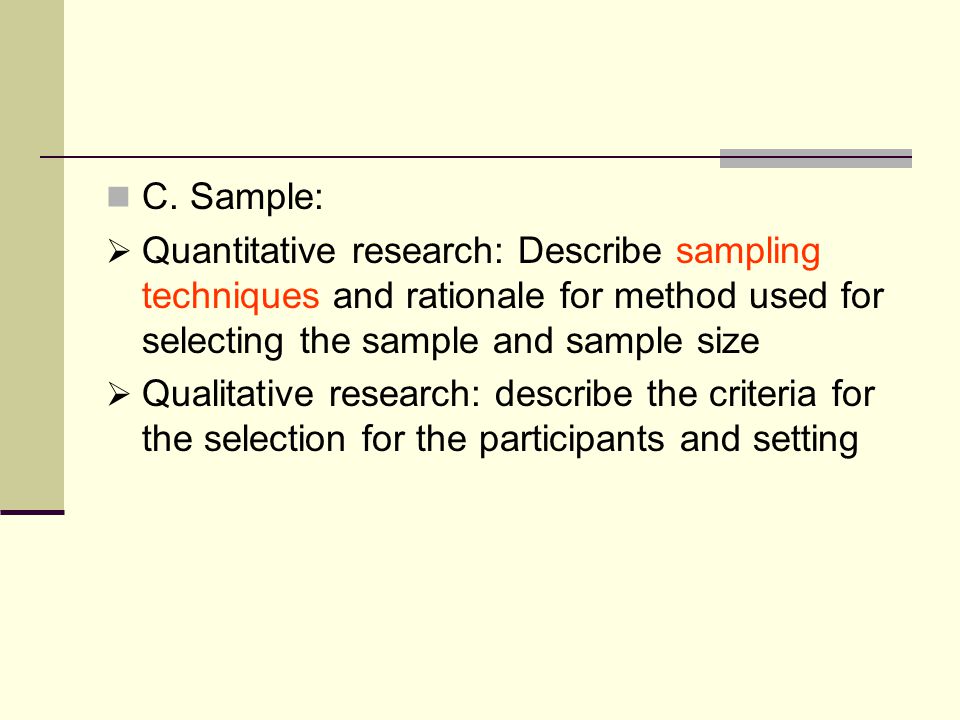Select the 'C. Sample:' heading text

(232, 198)
